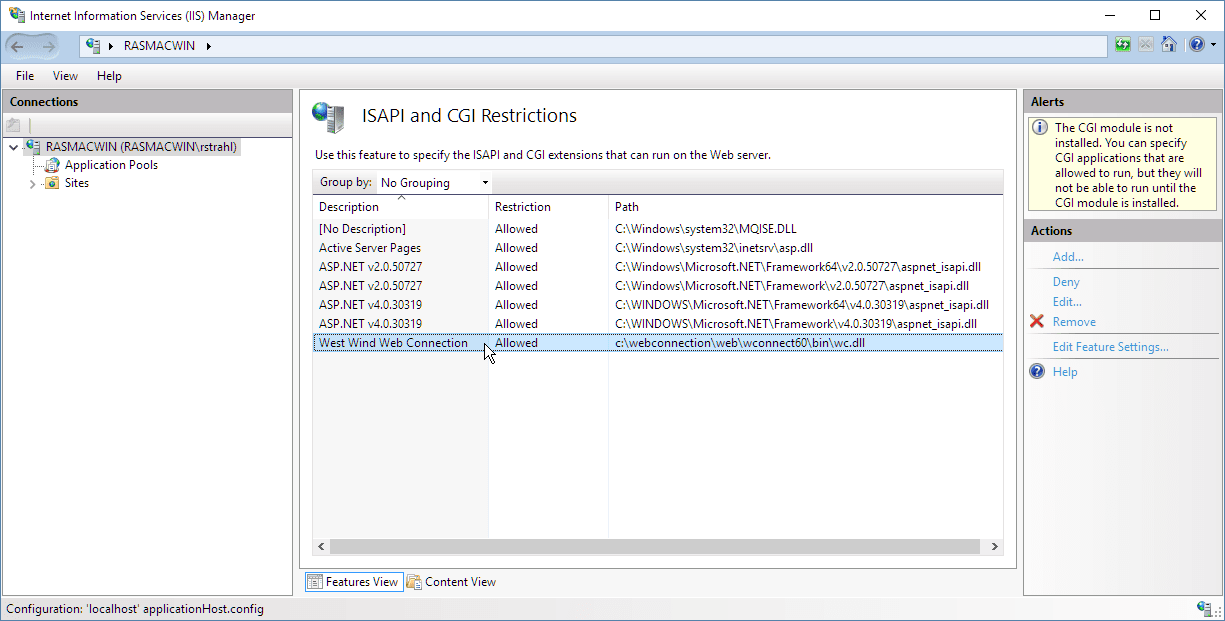The height and width of the screenshot is (621, 1225).
Task: Open Edit Feature Settings...
Action: 1110,347
